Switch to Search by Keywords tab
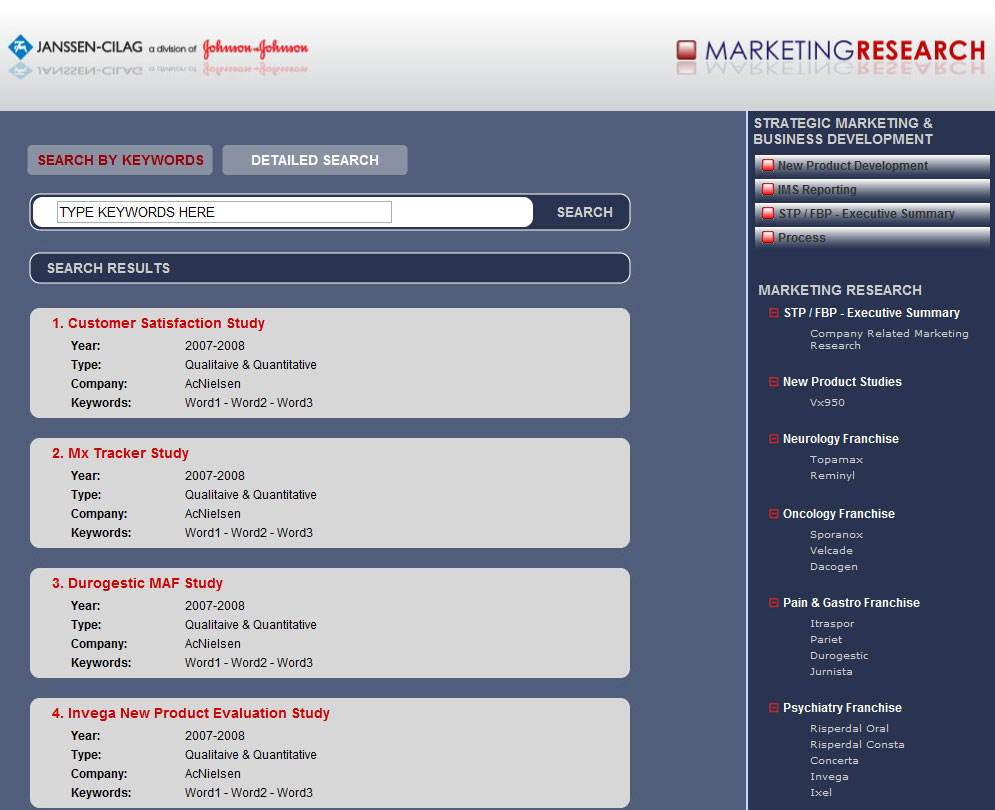The height and width of the screenshot is (810, 995). [x=120, y=160]
